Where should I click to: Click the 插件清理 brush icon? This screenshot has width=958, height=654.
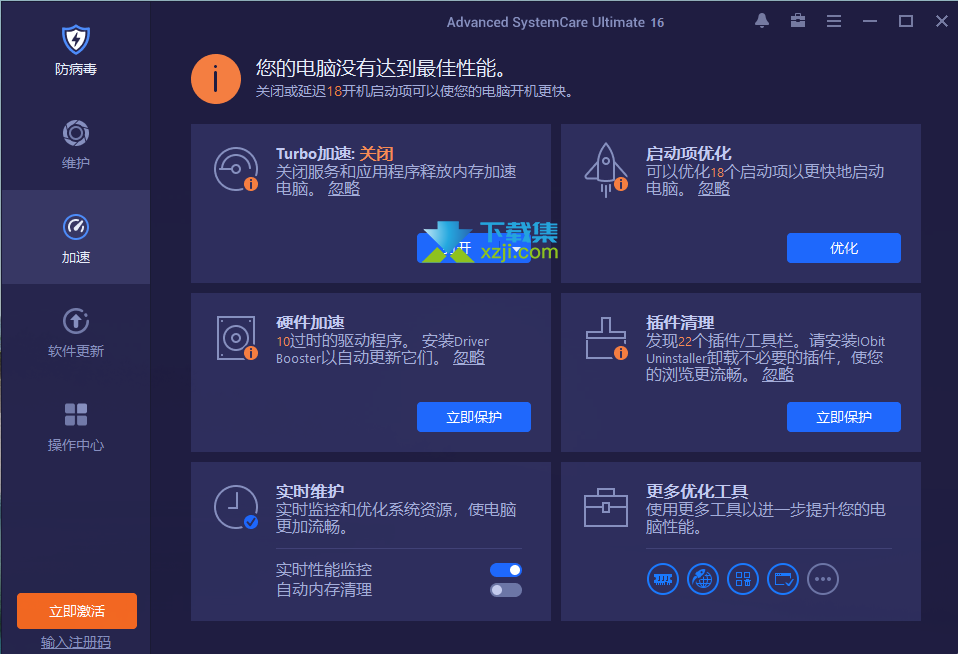pos(606,338)
